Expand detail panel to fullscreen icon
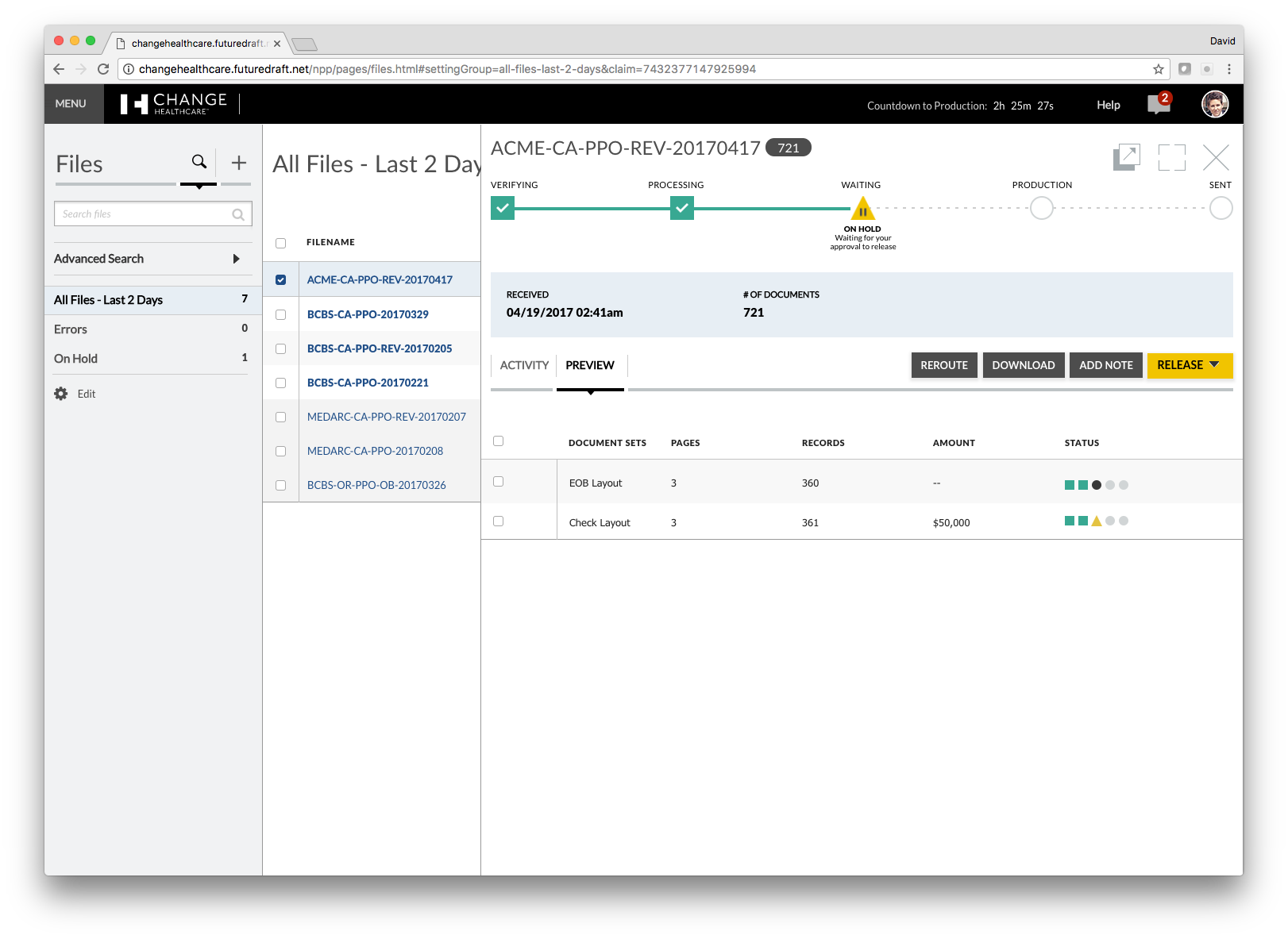1288x939 pixels. point(1171,157)
